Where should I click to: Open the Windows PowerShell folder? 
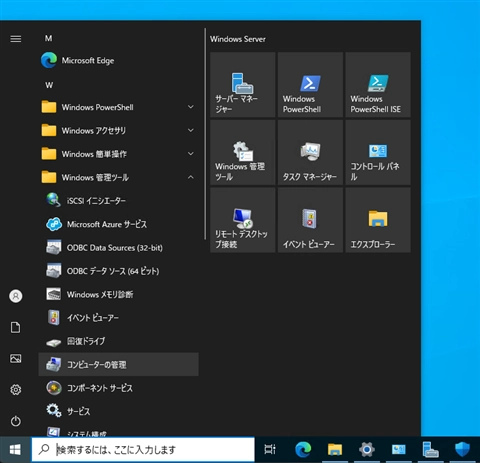pos(119,107)
